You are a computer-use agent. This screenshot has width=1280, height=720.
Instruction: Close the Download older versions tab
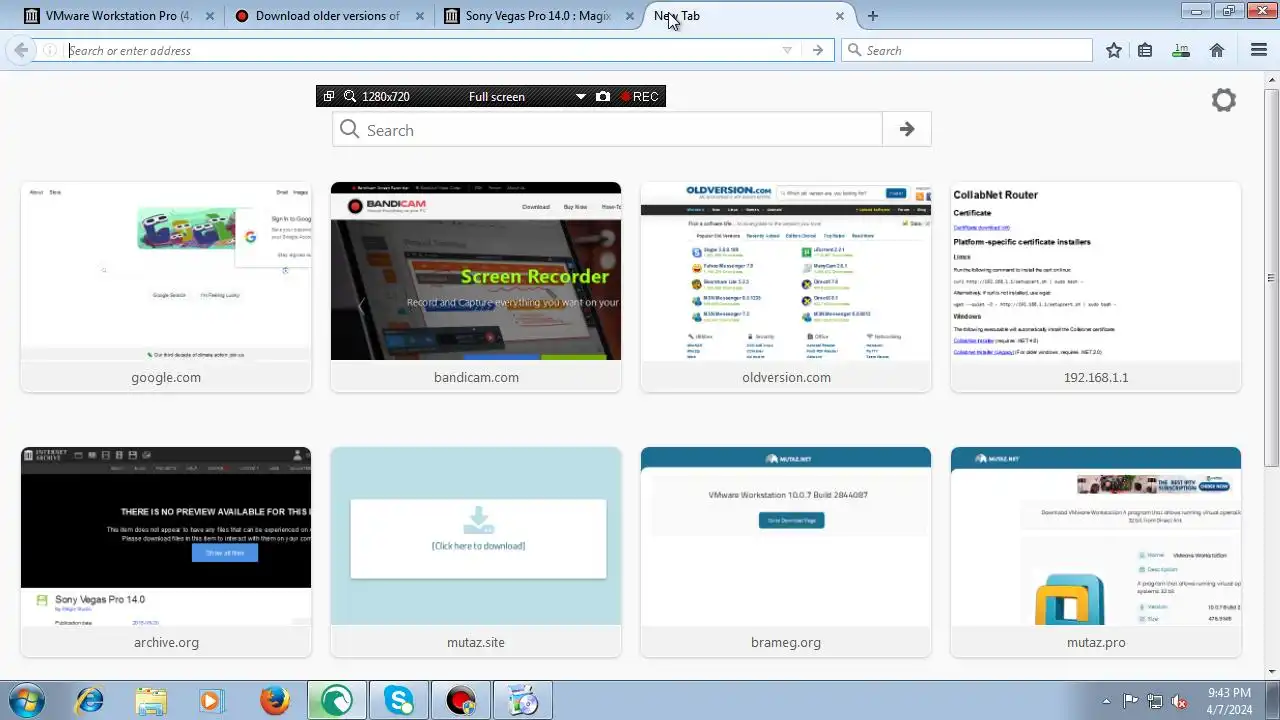420,16
